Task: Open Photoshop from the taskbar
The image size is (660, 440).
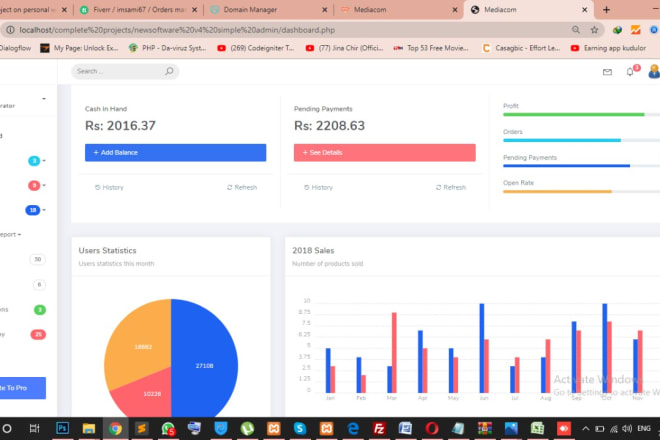Action: [x=62, y=428]
